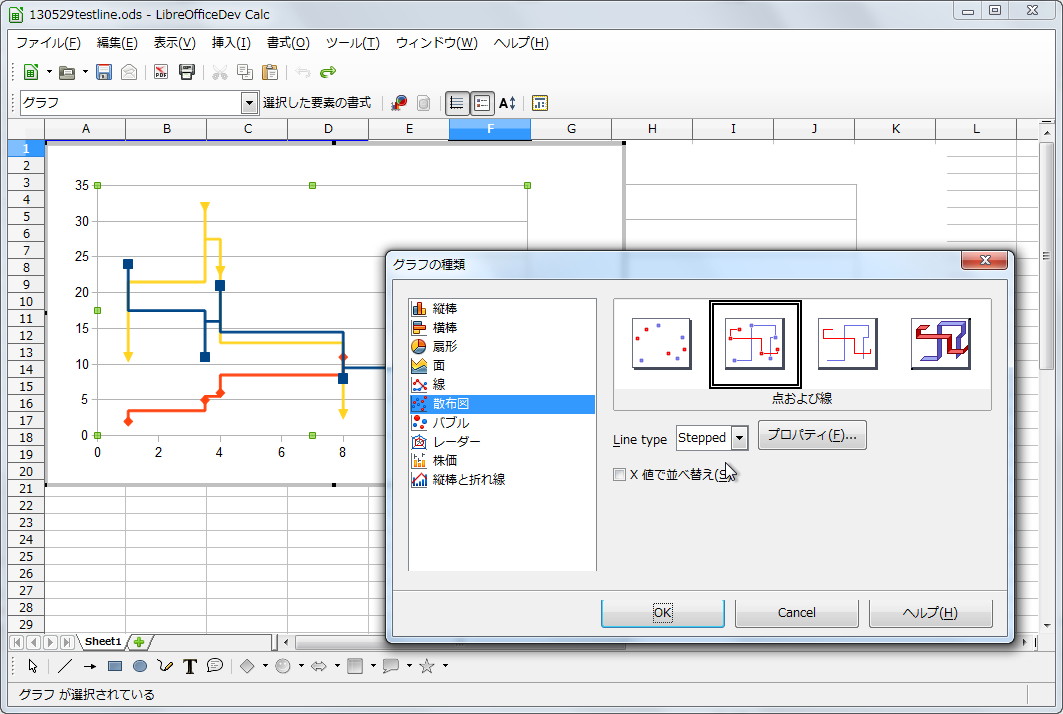This screenshot has width=1063, height=714.
Task: Click the New spreadsheet icon in toolbar
Action: [31, 72]
